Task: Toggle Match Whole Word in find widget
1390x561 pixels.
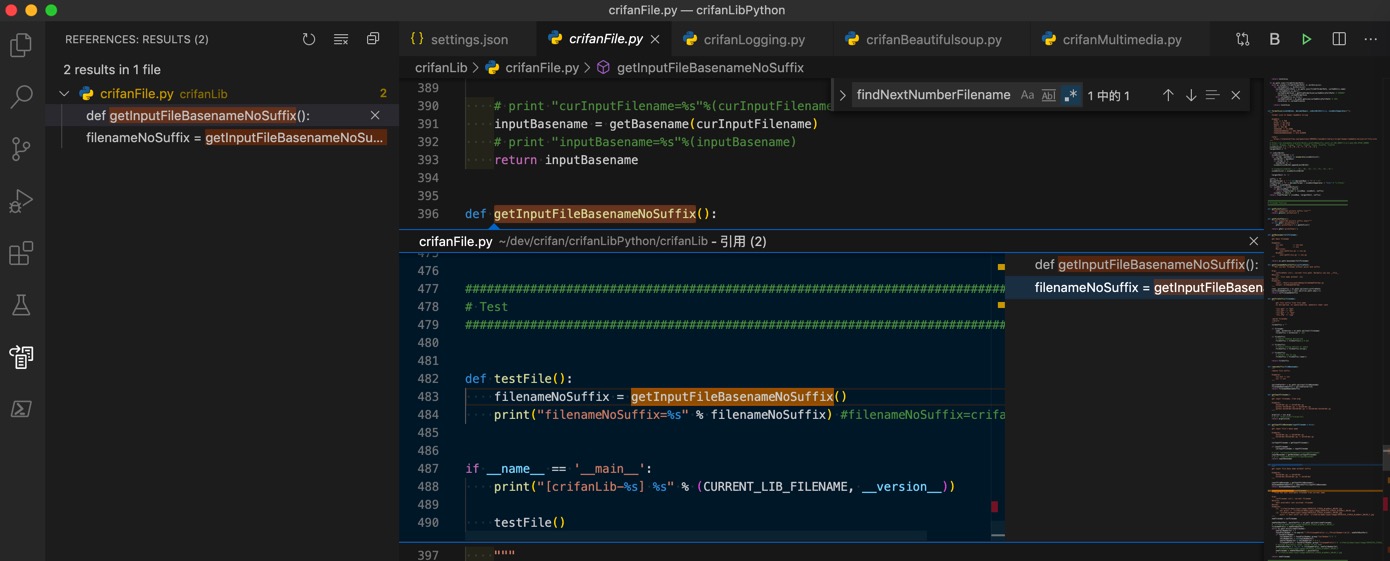Action: click(1048, 95)
